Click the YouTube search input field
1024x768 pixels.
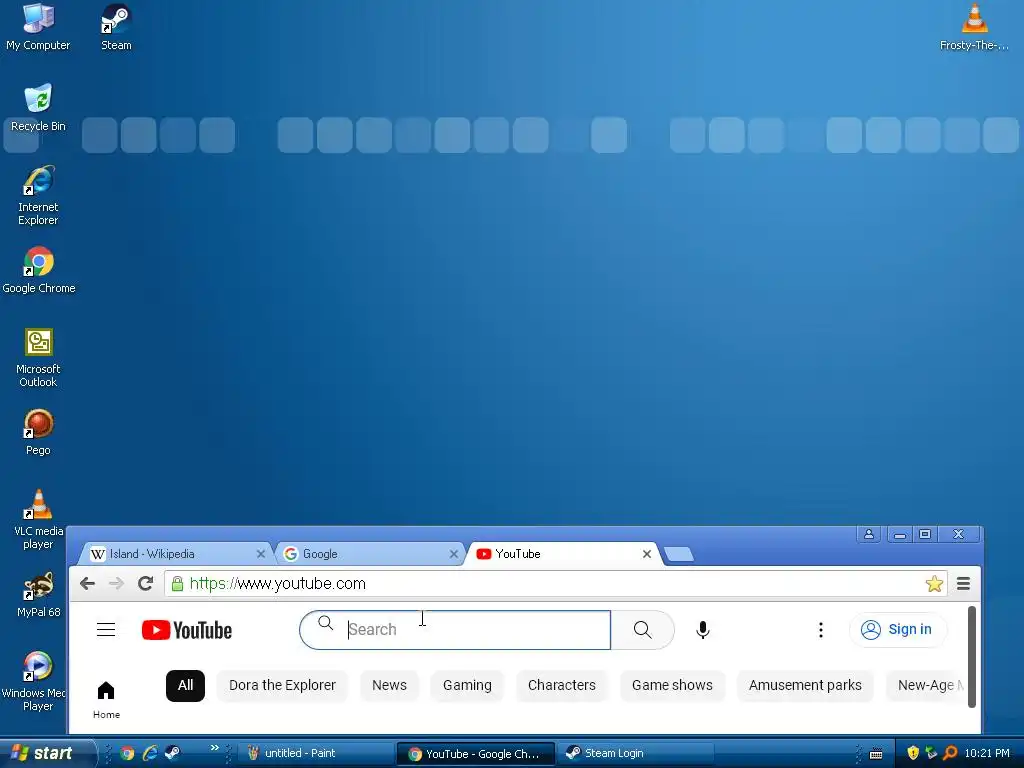(x=455, y=630)
